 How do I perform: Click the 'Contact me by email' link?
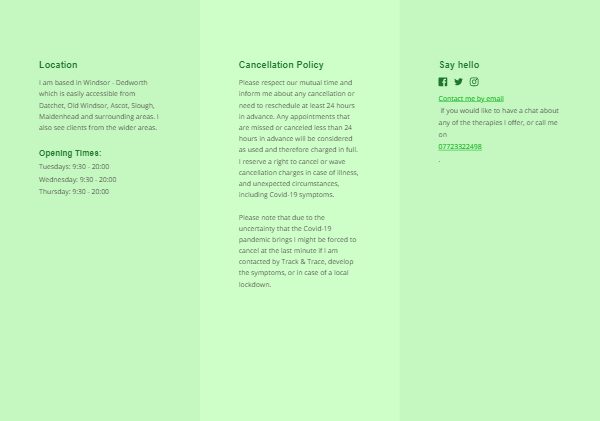[x=471, y=98]
